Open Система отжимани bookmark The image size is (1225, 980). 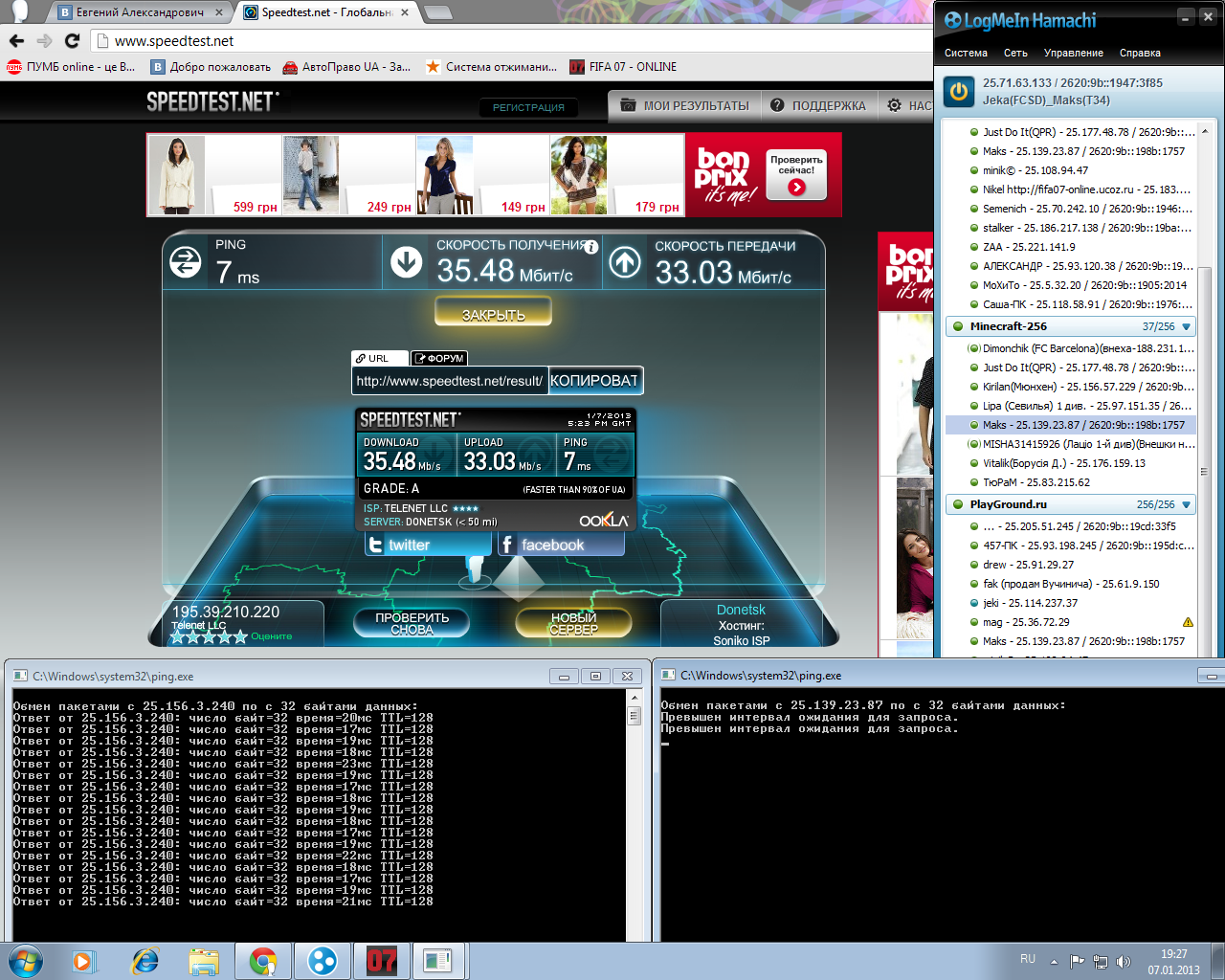[x=491, y=67]
